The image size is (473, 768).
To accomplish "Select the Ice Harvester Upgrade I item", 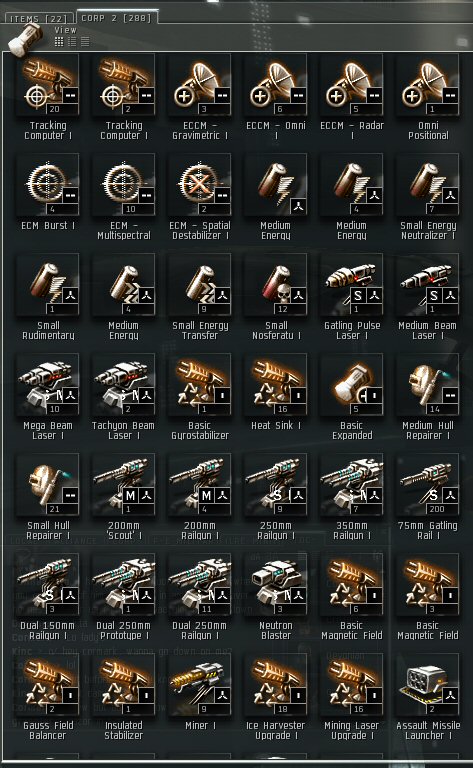I will (x=276, y=685).
